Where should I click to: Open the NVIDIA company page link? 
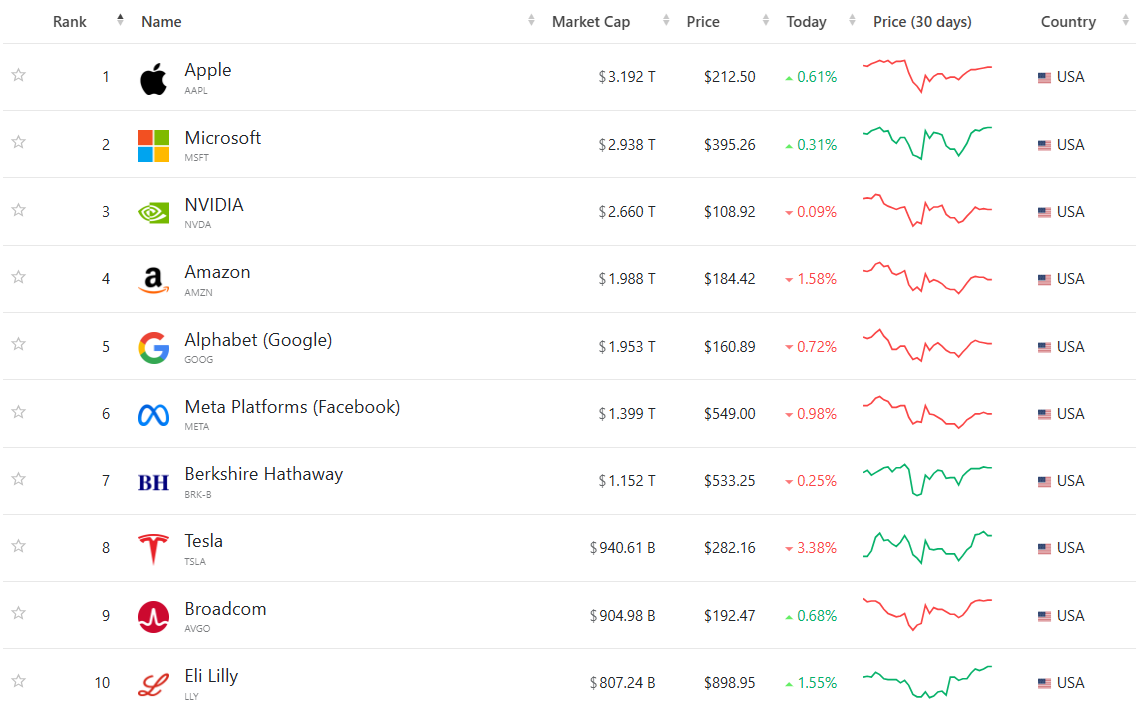(x=214, y=205)
